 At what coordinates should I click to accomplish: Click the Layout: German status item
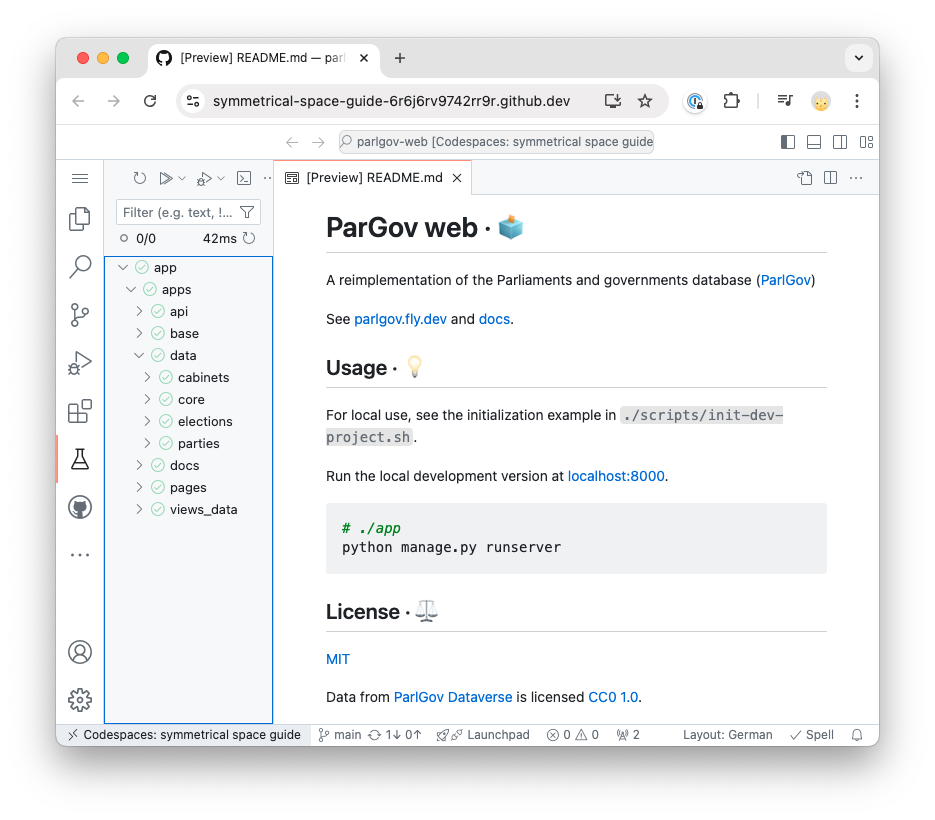pos(727,735)
